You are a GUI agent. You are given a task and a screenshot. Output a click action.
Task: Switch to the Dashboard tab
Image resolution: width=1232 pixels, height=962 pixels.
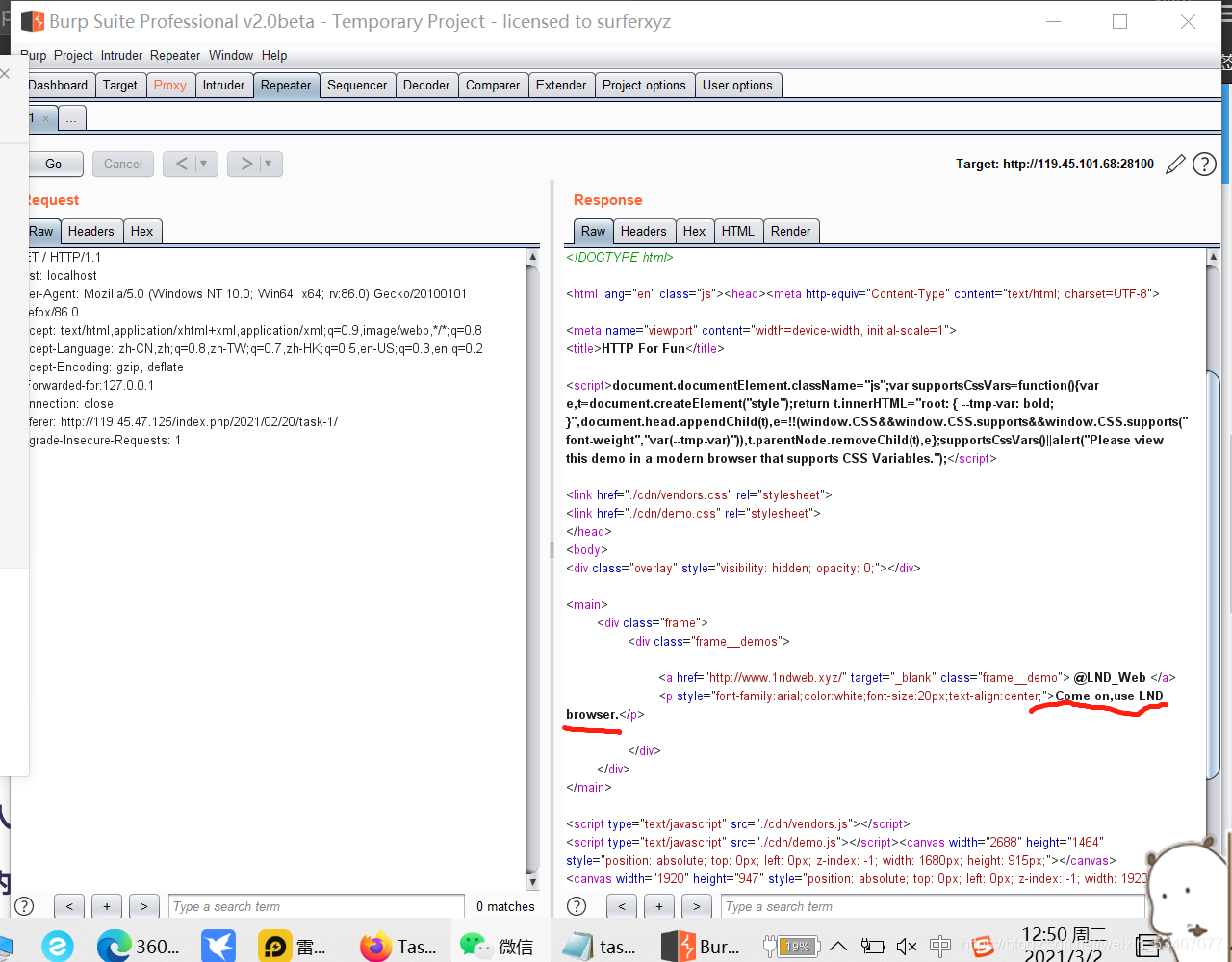(x=59, y=85)
